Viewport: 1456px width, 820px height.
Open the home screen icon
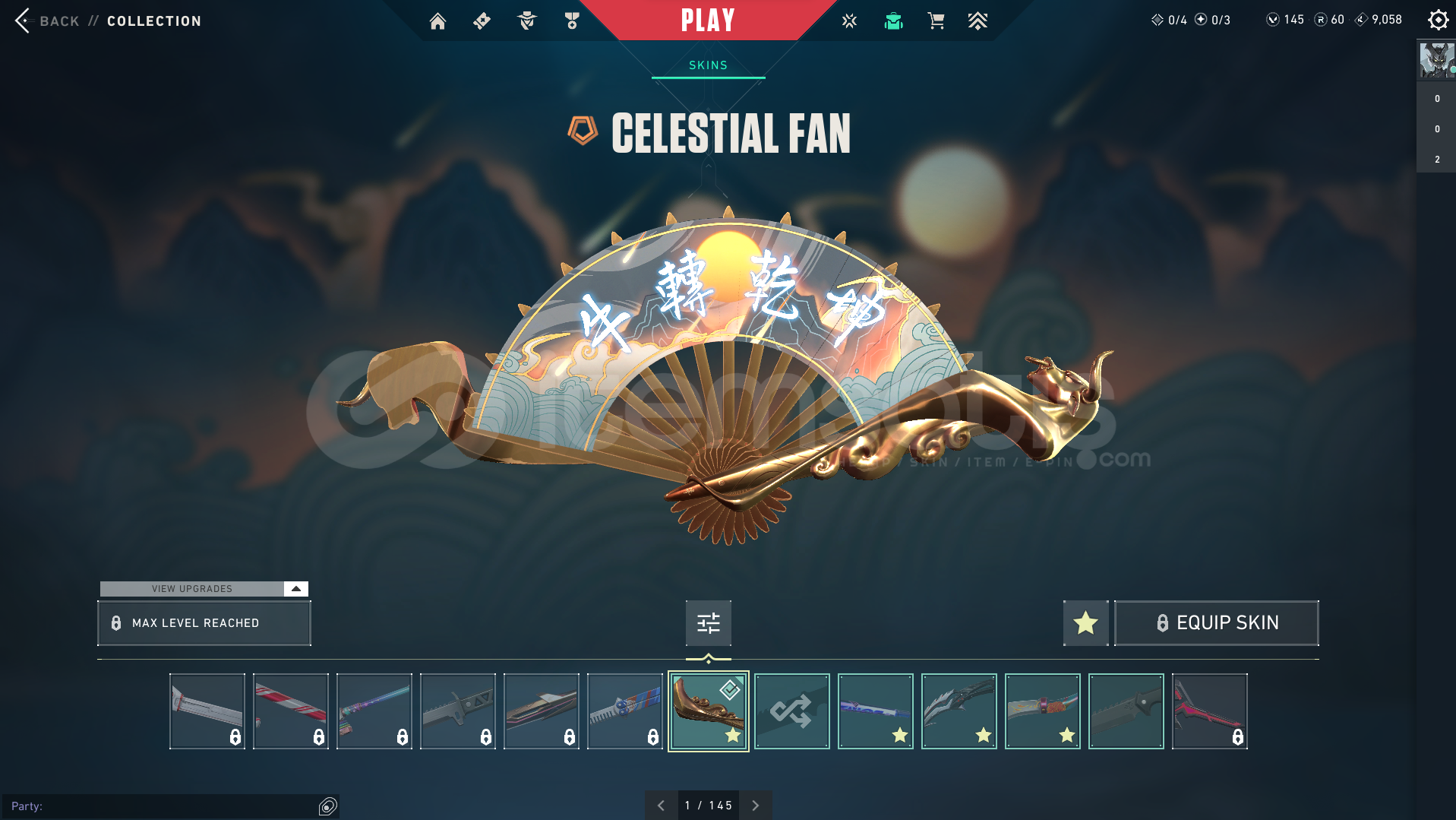pyautogui.click(x=437, y=21)
